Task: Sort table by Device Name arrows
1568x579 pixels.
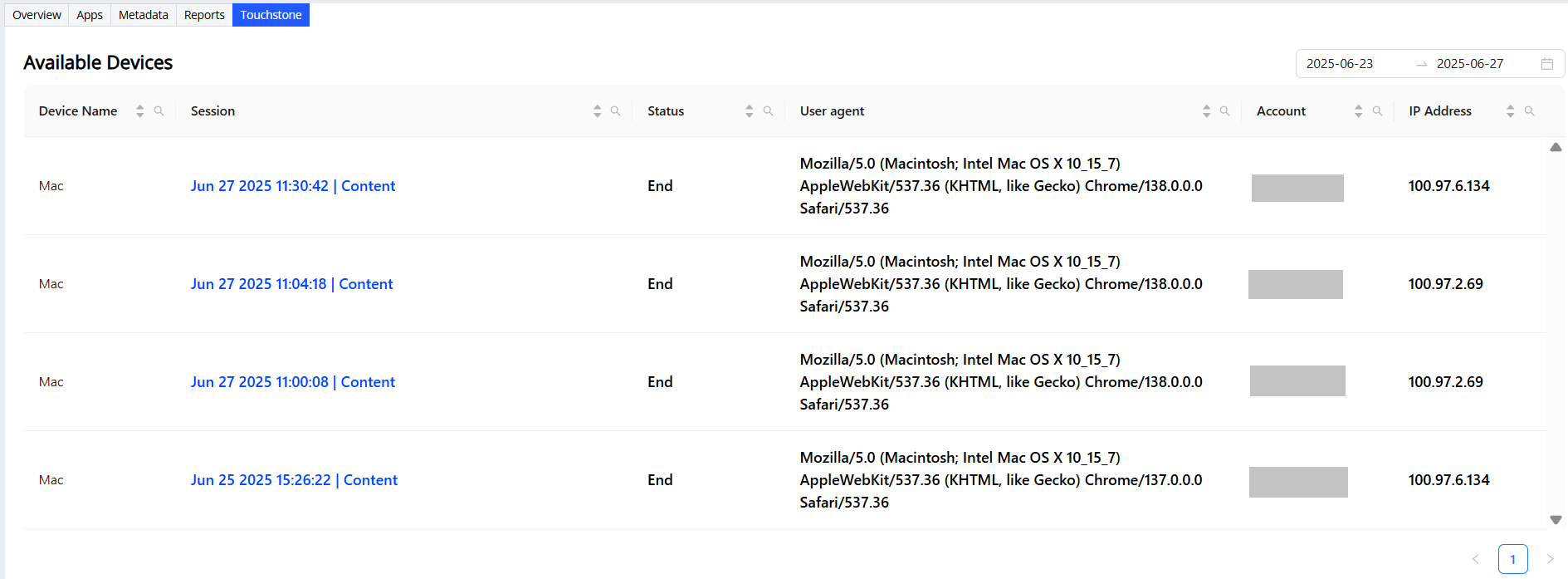Action: point(139,111)
